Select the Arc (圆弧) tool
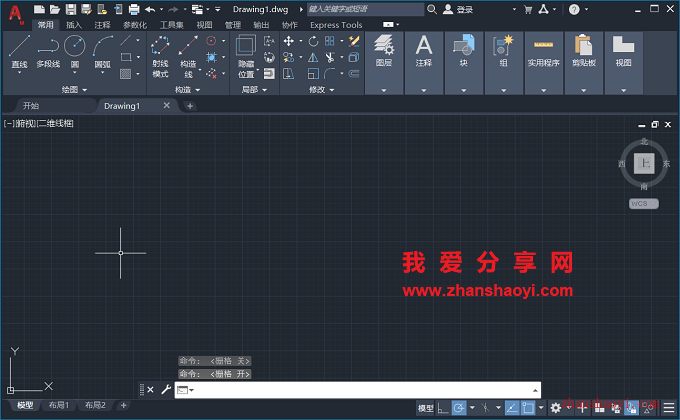 [x=103, y=51]
